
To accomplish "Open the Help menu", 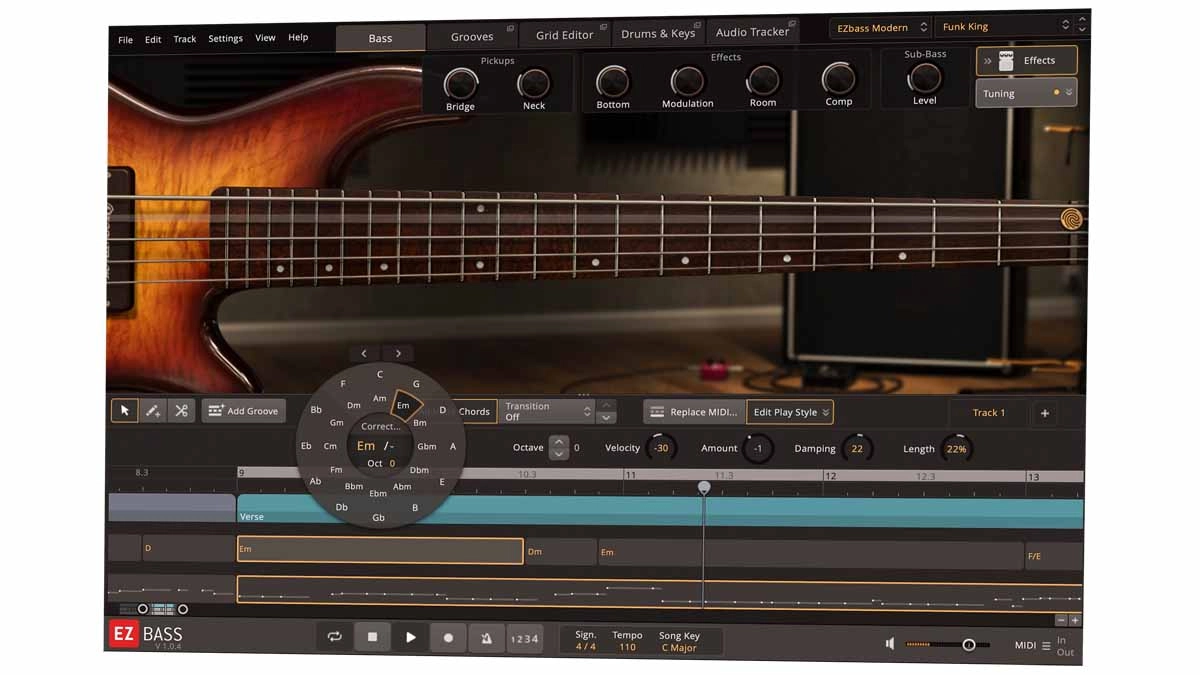I will pyautogui.click(x=298, y=38).
